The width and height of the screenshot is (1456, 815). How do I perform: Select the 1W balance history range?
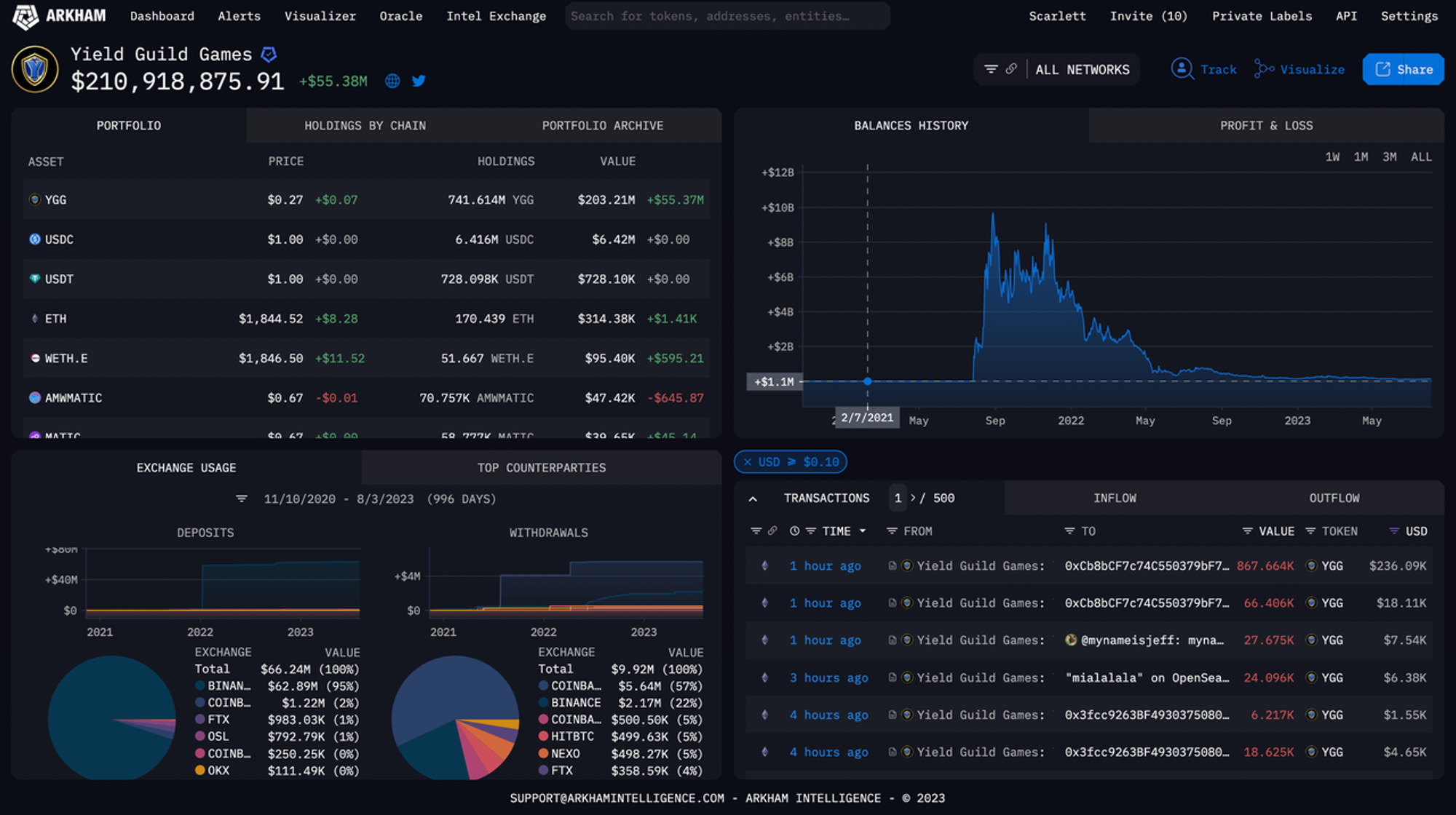[x=1332, y=157]
